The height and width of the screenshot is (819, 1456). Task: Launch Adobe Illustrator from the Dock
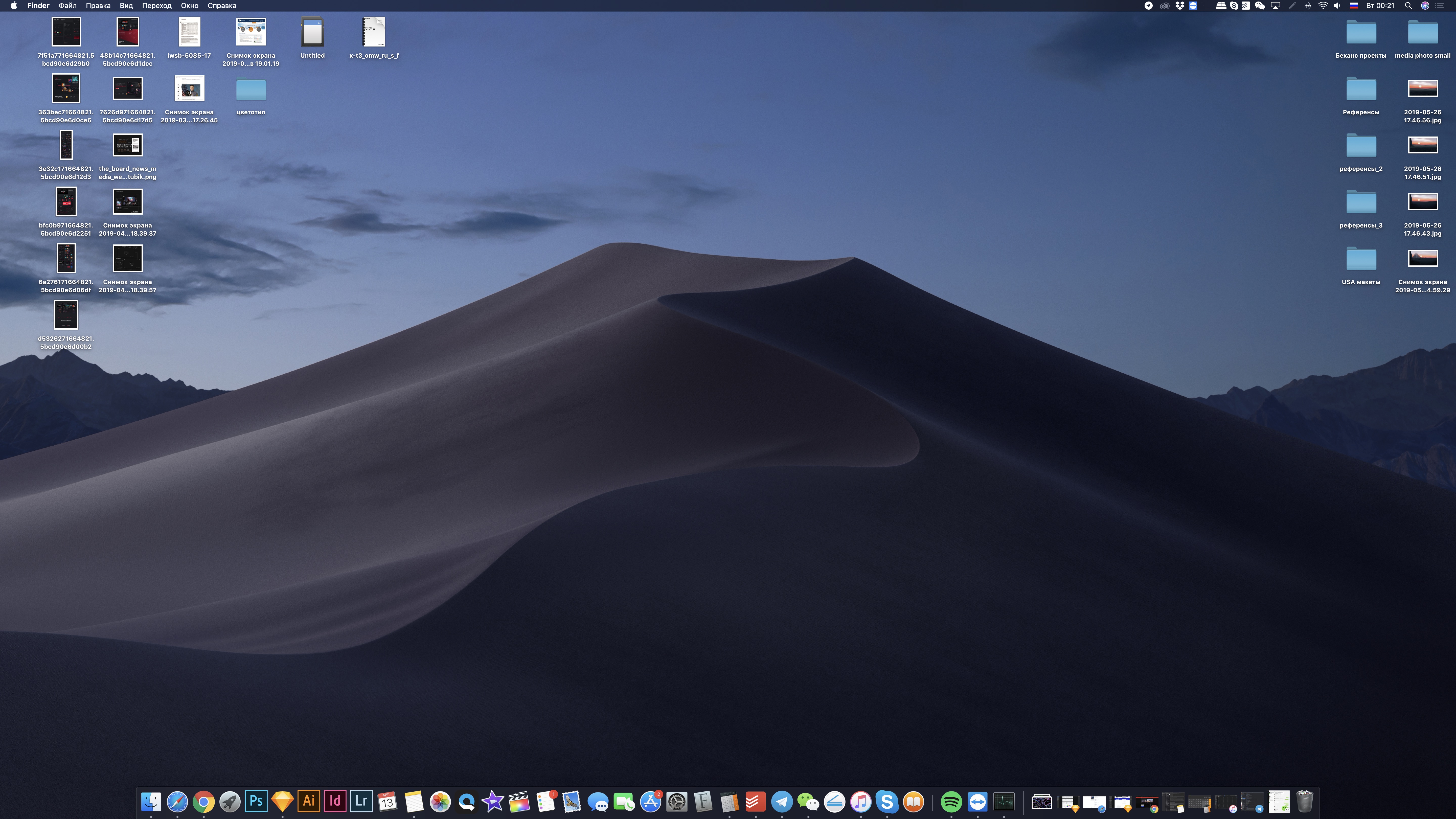309,802
